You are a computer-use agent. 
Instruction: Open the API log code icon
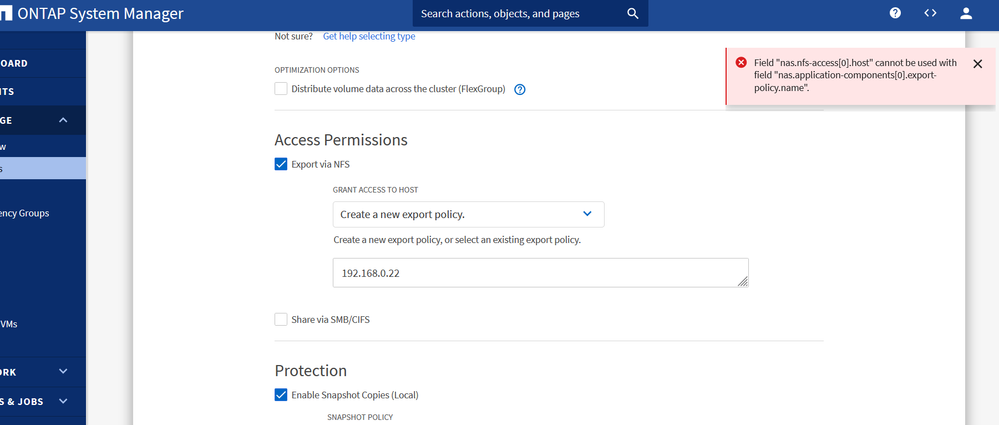[x=930, y=13]
